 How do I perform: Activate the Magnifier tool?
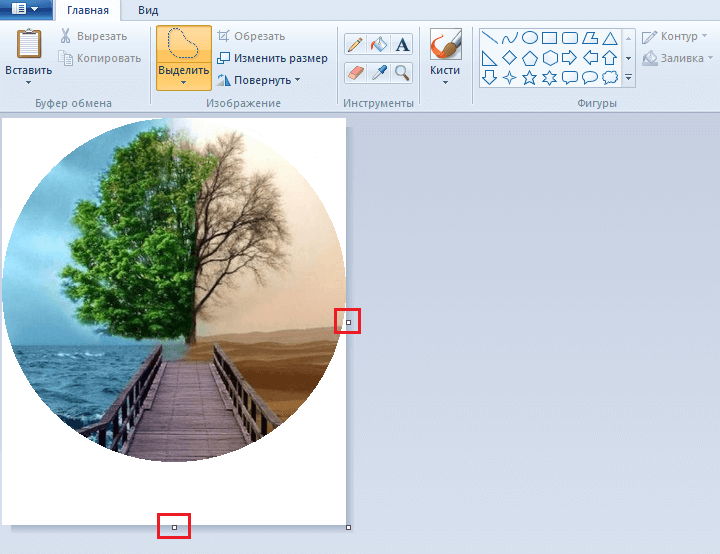point(402,72)
